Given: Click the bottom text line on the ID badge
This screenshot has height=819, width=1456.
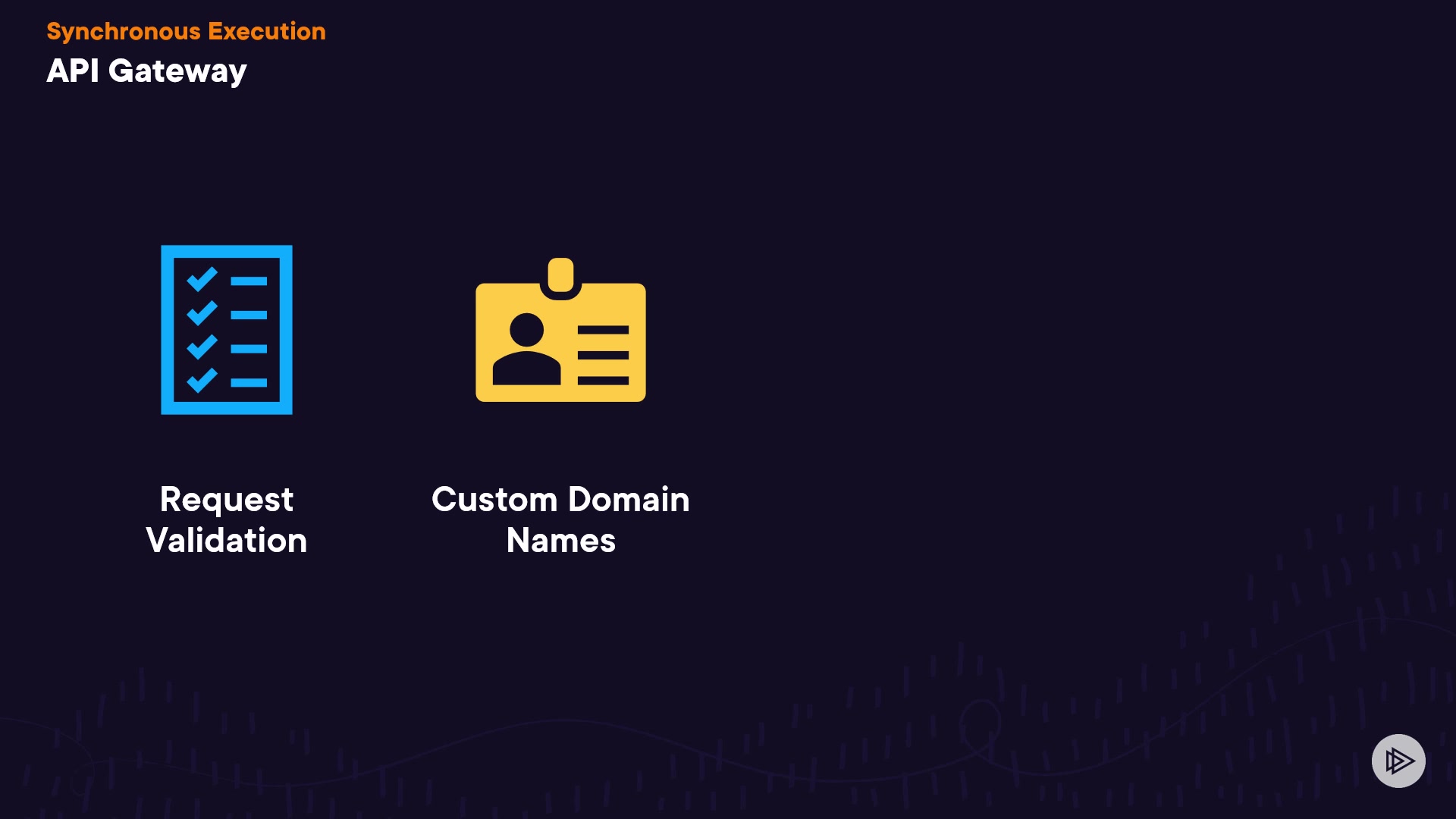Looking at the screenshot, I should point(603,380).
